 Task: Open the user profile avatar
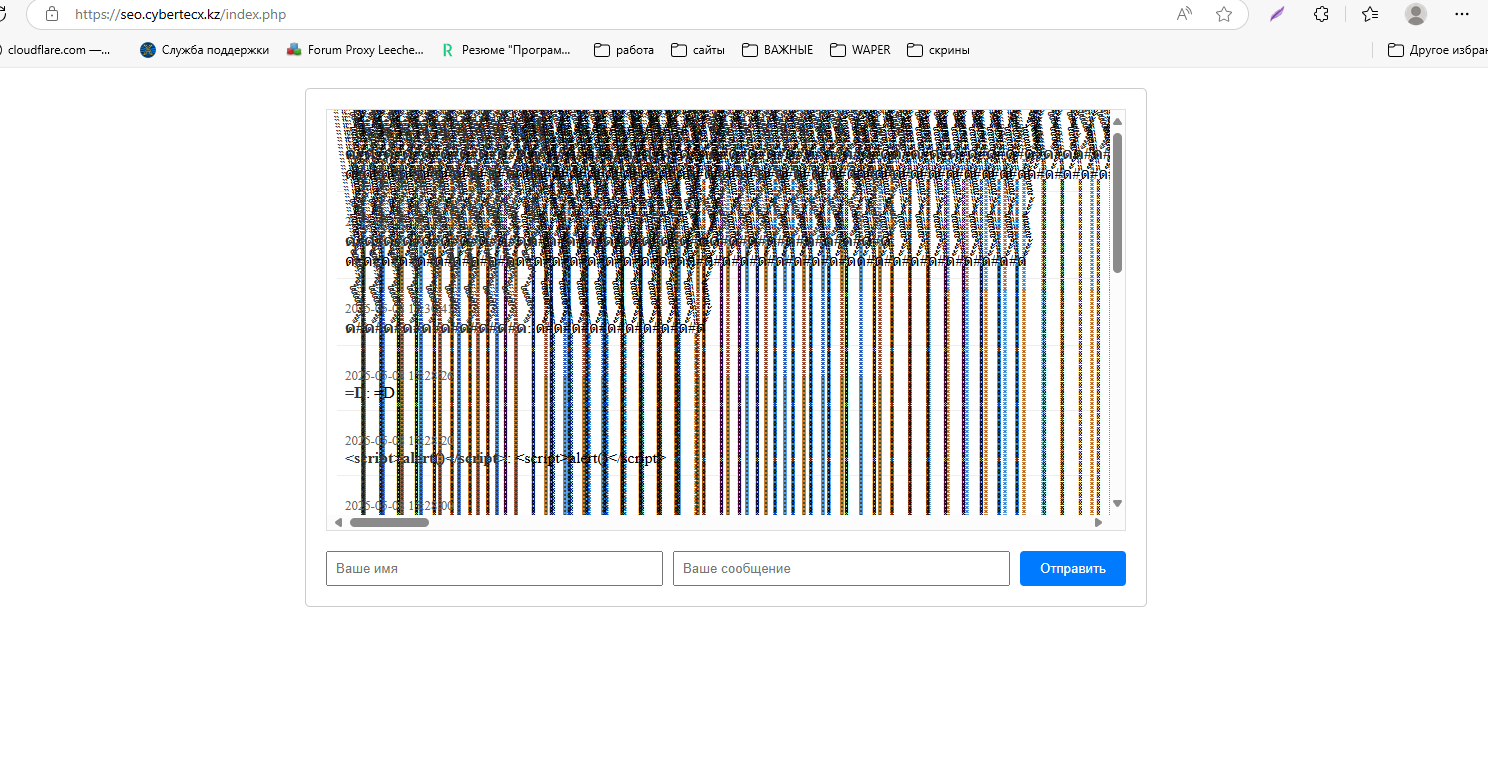pos(1416,14)
